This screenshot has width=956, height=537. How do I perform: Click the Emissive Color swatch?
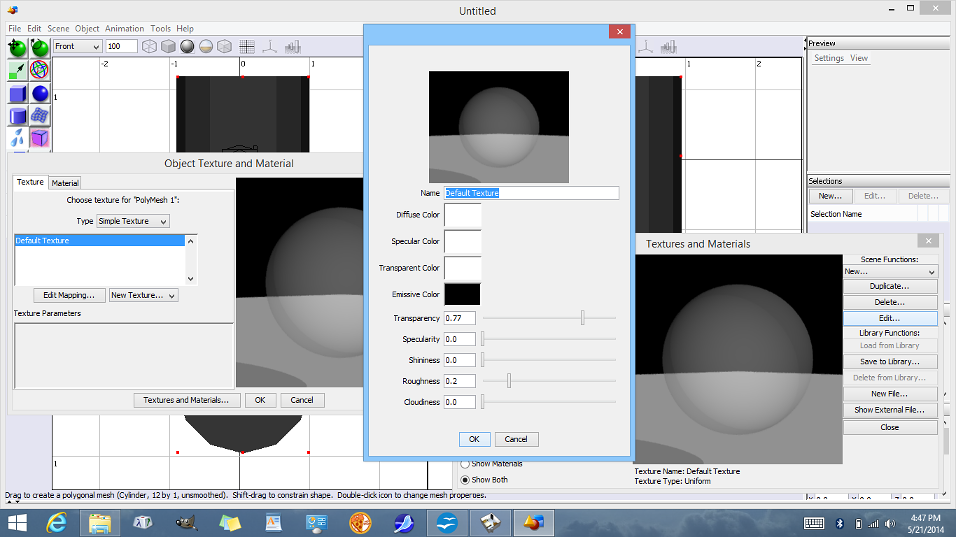point(462,294)
